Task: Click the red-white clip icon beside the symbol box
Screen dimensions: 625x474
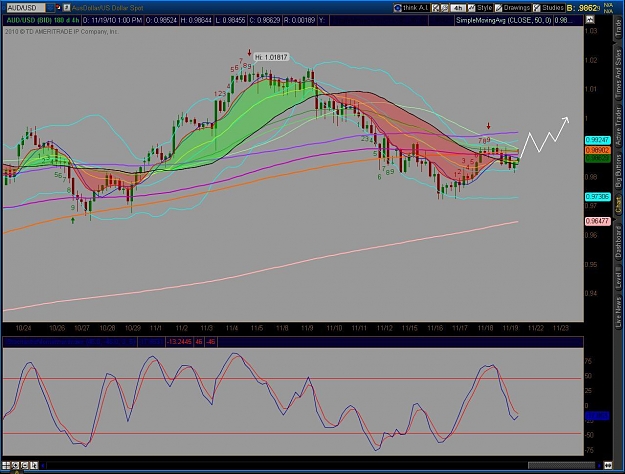Action: pos(59,8)
